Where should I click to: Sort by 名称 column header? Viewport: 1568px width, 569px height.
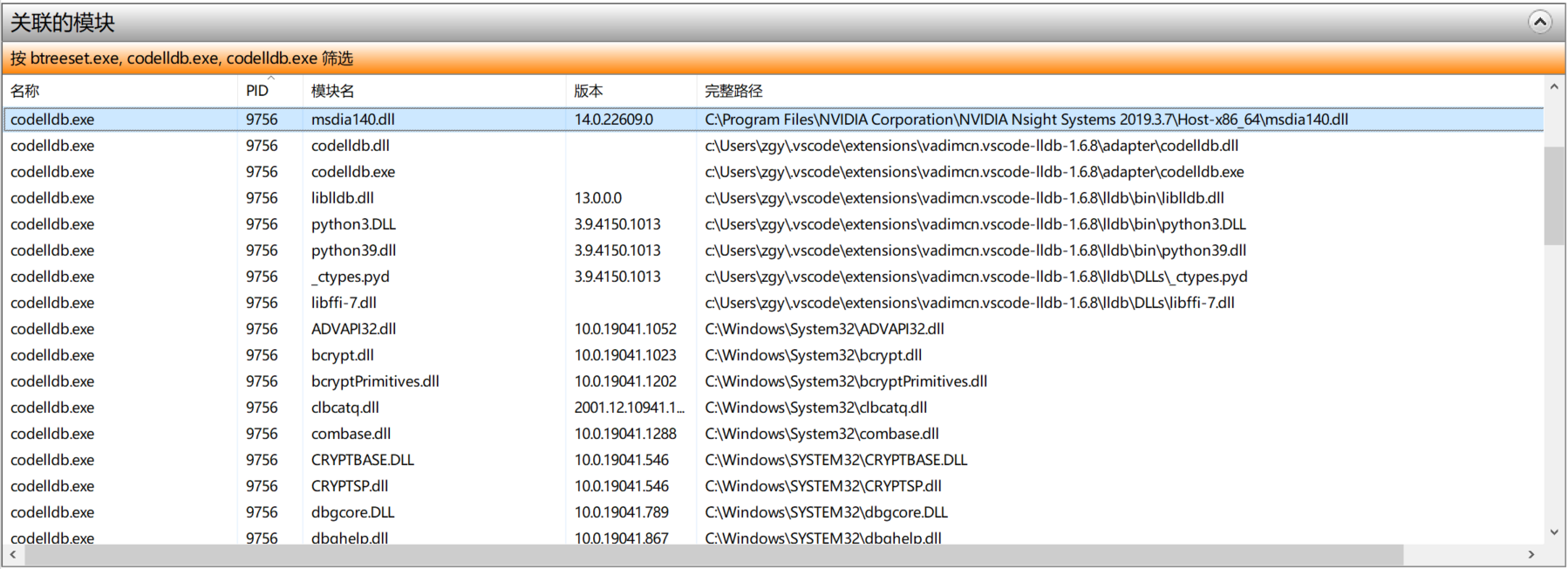tap(120, 91)
